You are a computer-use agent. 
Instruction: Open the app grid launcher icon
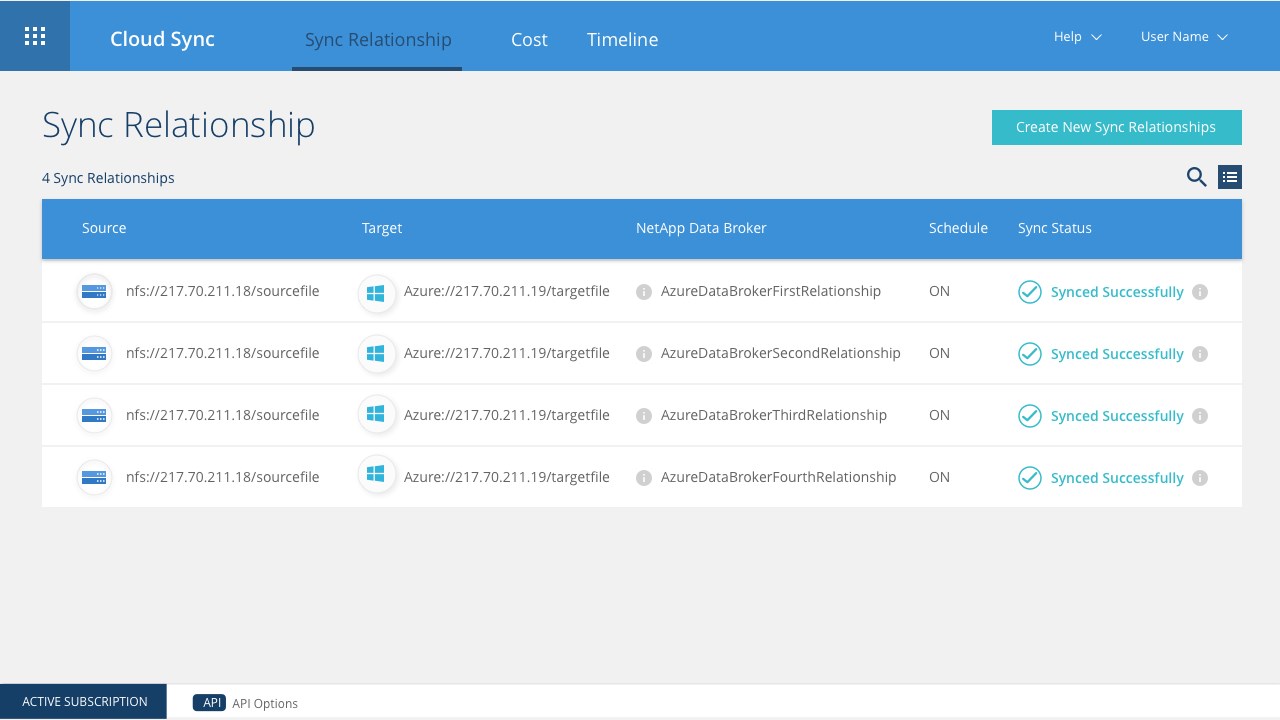click(x=35, y=36)
